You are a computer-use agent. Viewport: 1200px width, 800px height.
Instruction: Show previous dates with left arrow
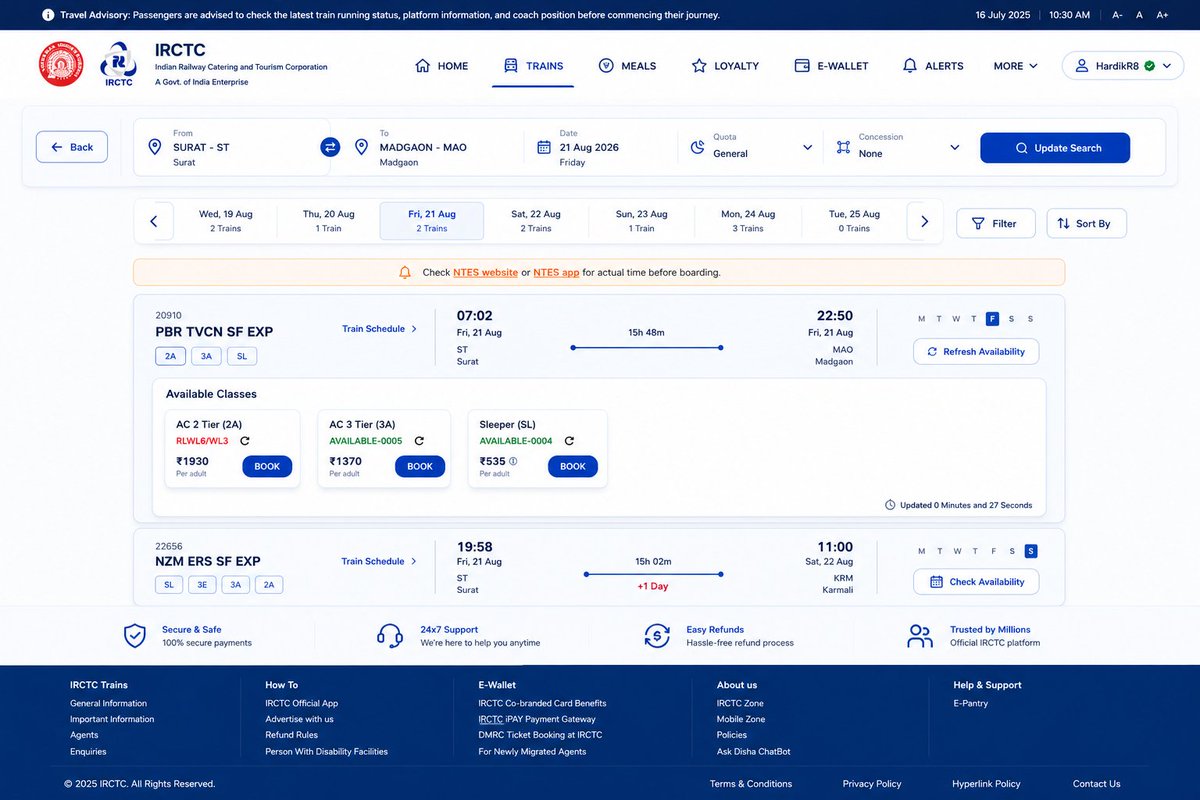point(154,221)
